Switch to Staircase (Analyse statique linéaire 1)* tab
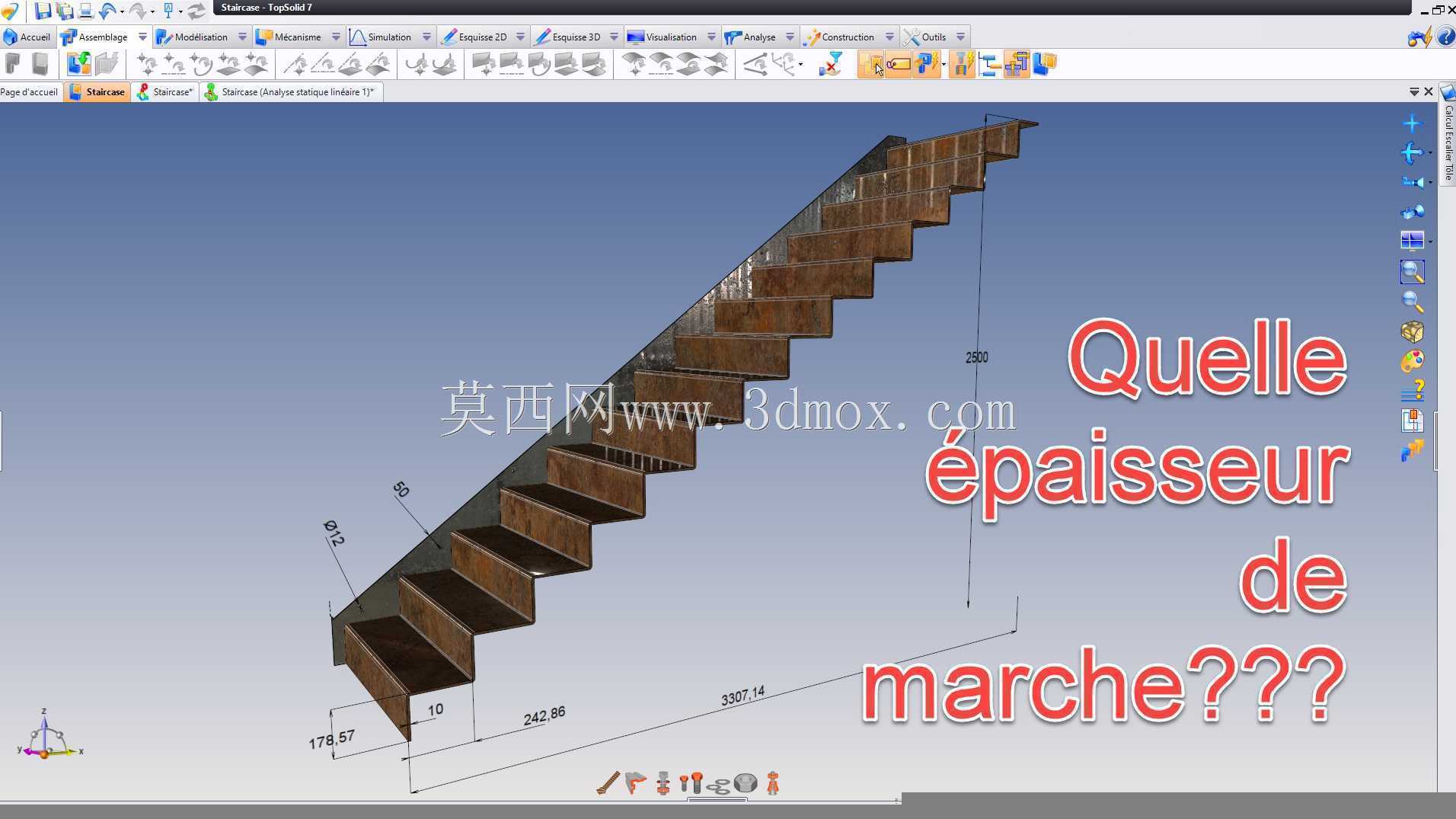1456x819 pixels. pyautogui.click(x=291, y=91)
